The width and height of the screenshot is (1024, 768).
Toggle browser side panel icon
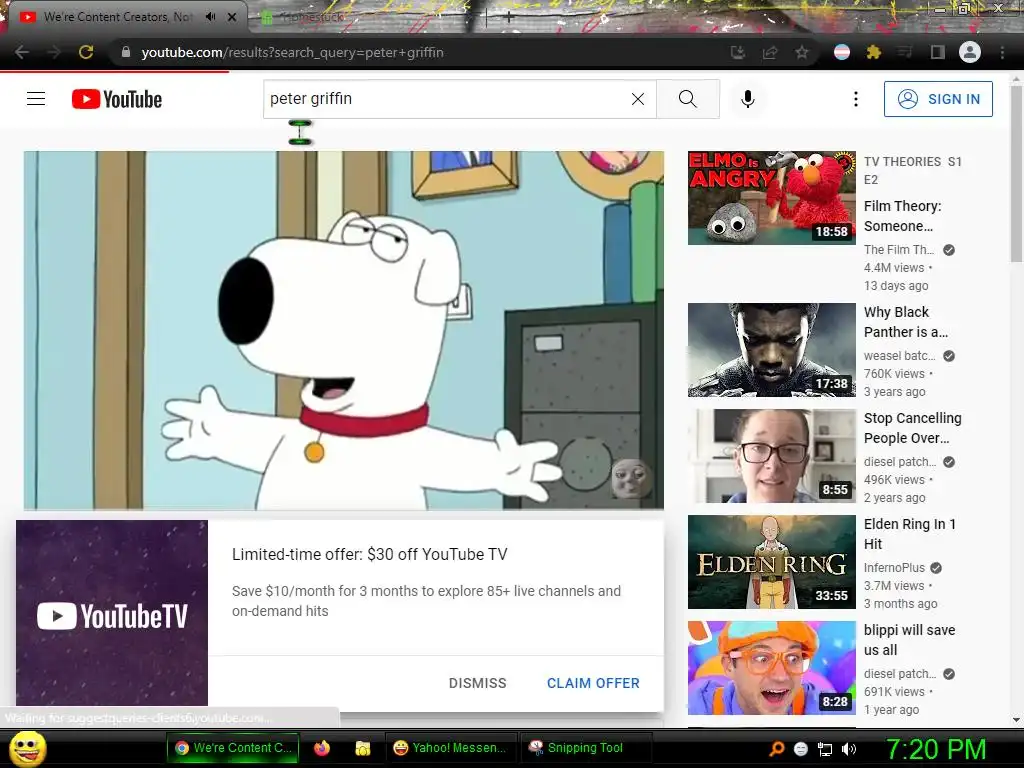click(938, 52)
